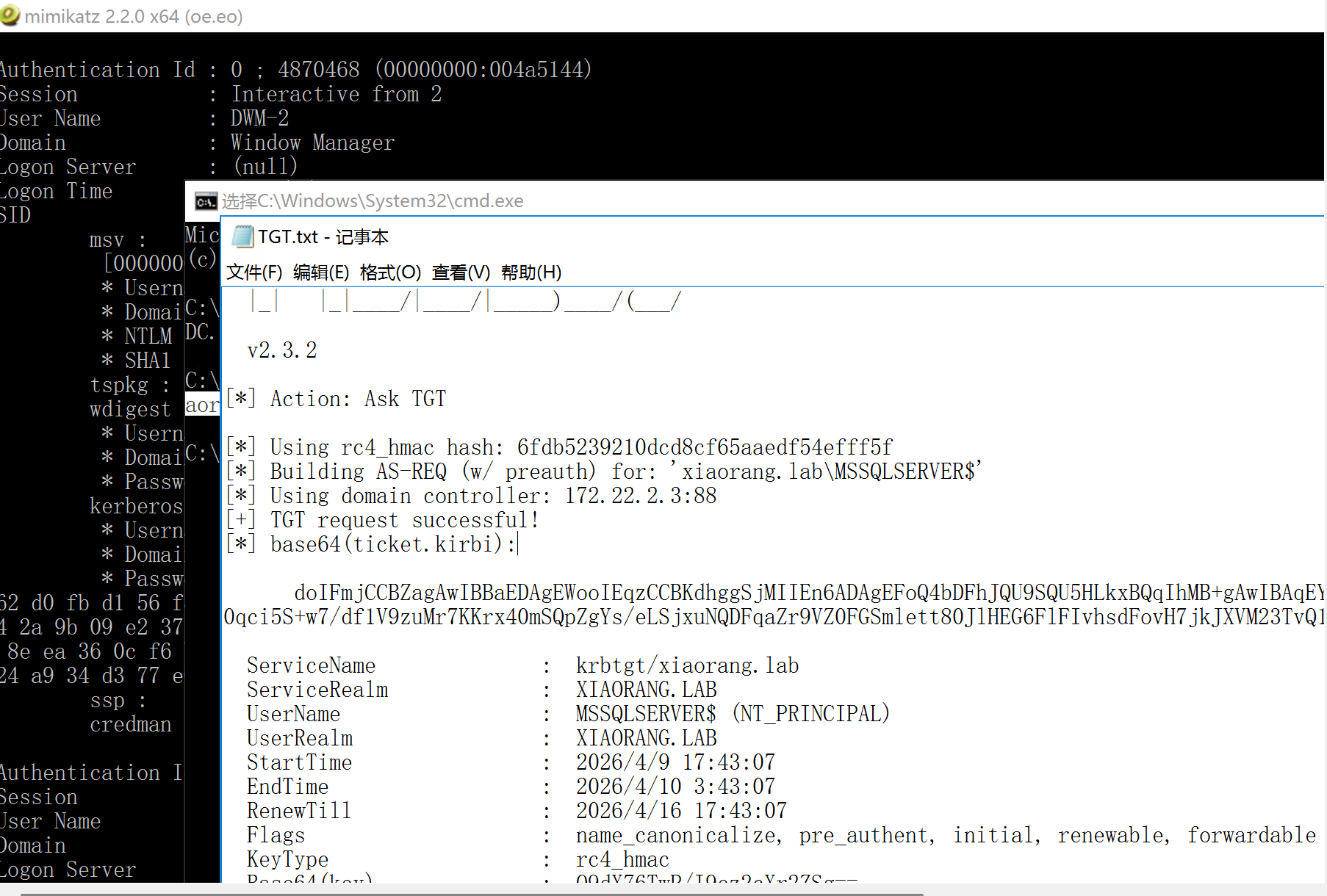Click the '* SHA1' line in mimikatz
The image size is (1327, 896).
coord(136,361)
